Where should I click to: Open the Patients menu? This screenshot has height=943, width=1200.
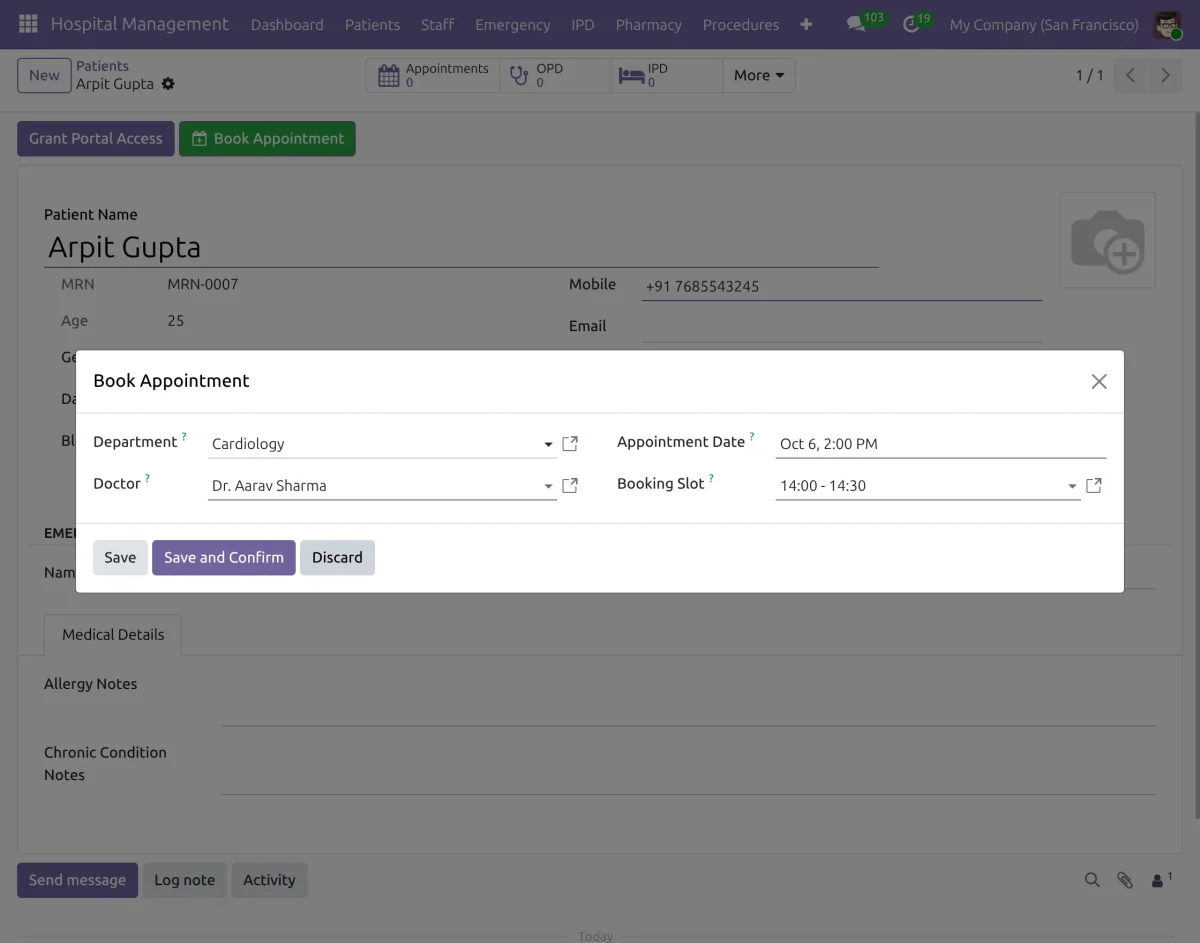[372, 24]
